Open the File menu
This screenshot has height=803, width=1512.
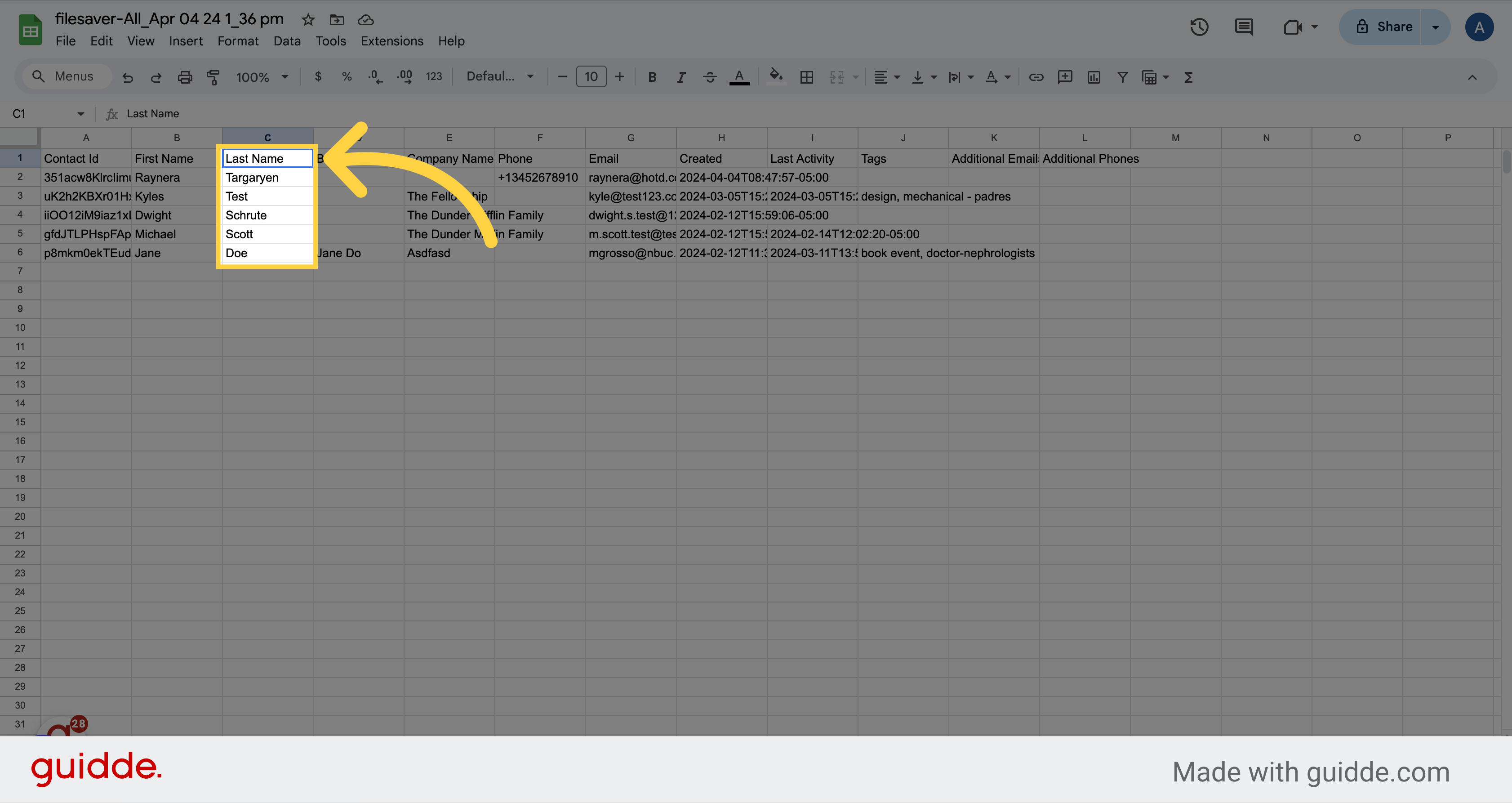(66, 41)
